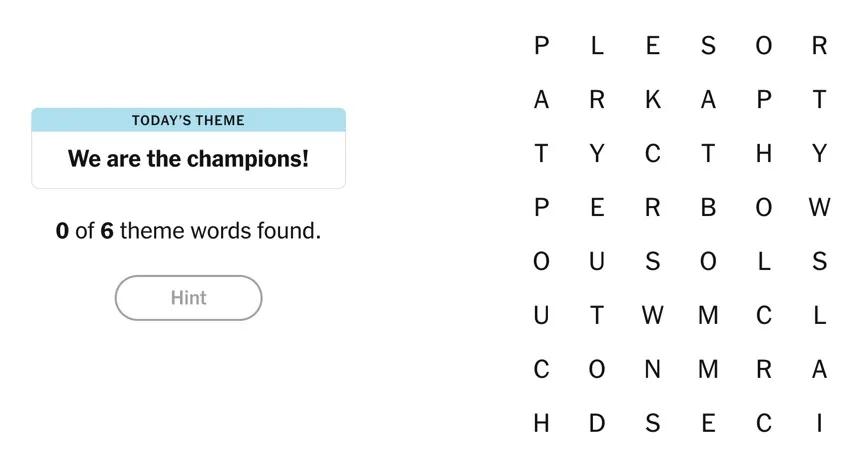The height and width of the screenshot is (472, 859).
Task: Click the letter N's left neighbor O in the seventh row
Action: [x=597, y=370]
